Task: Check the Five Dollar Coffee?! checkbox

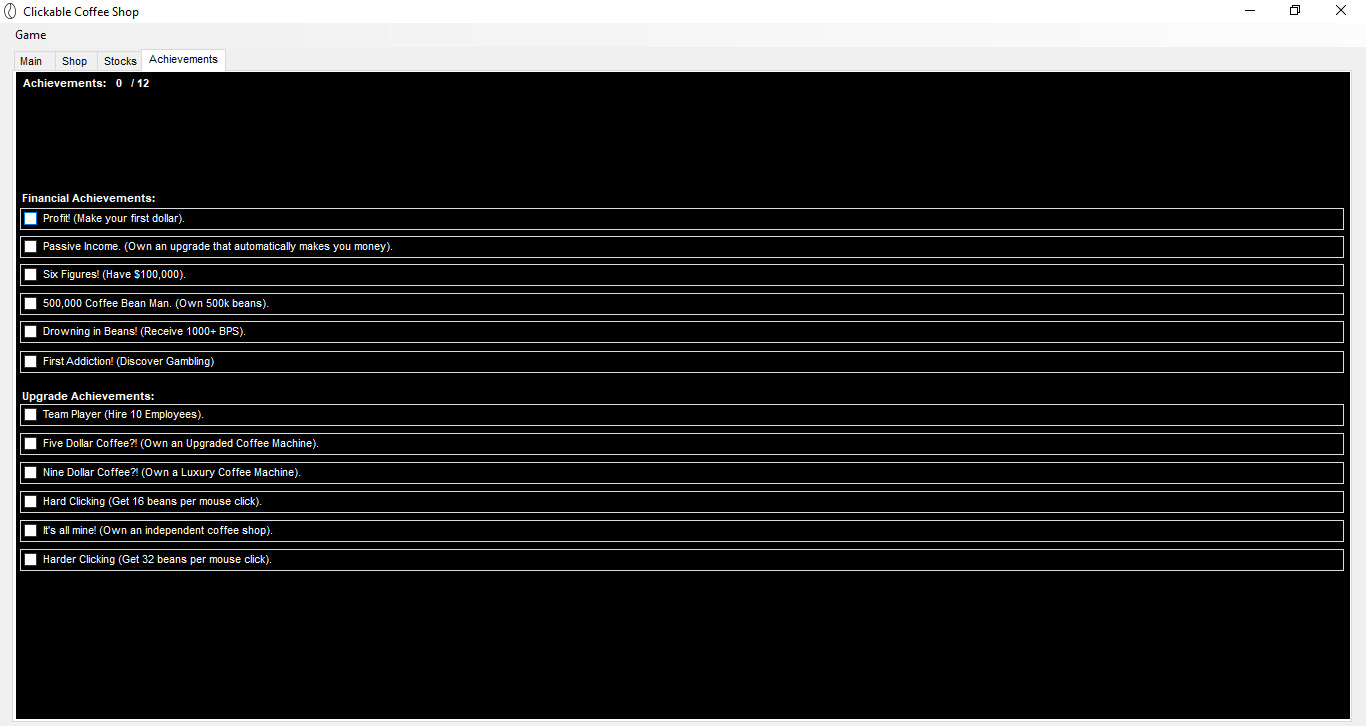Action: (x=30, y=443)
